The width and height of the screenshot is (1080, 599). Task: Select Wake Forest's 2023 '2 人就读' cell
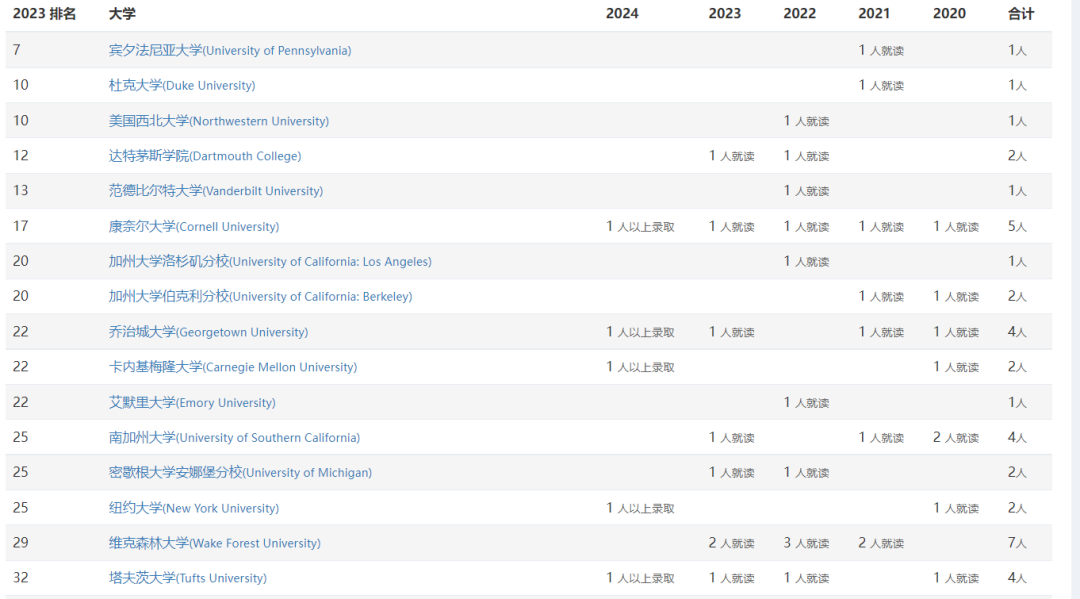pyautogui.click(x=731, y=543)
